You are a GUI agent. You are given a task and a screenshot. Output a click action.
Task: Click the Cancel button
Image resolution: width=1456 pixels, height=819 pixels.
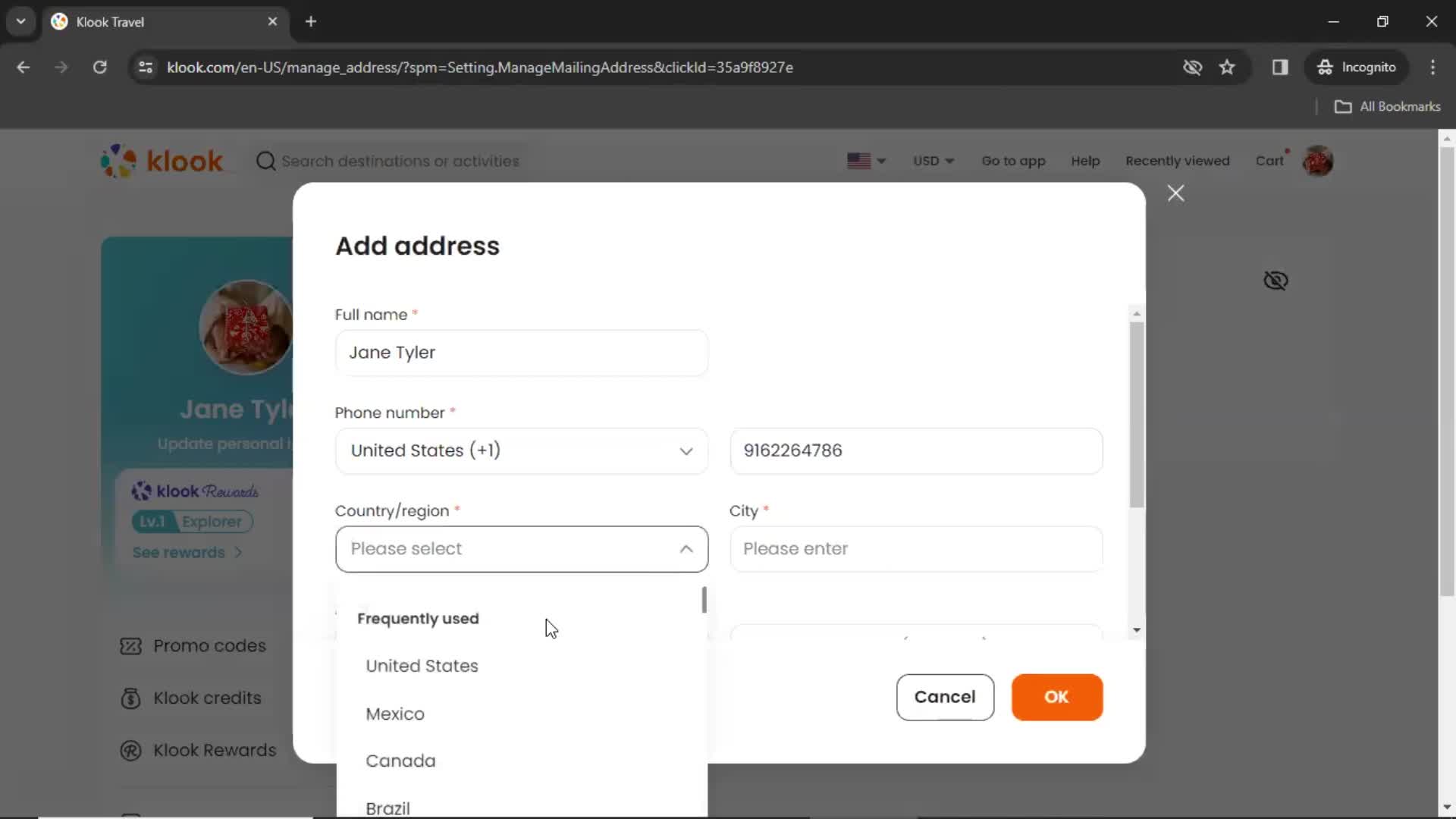pos(945,696)
